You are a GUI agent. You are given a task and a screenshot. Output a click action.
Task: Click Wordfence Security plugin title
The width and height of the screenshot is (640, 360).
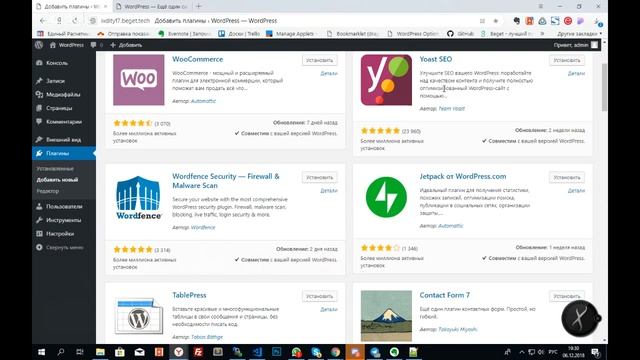(226, 181)
